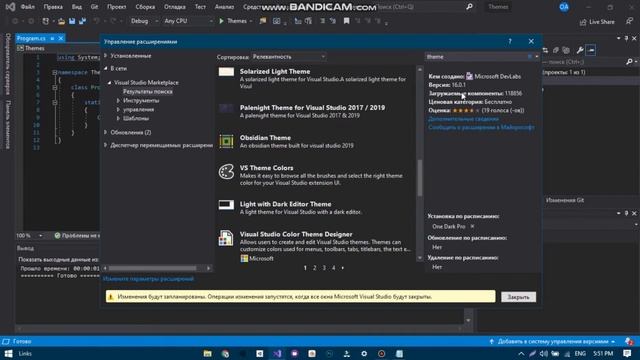640x360 pixels.
Task: Open the Debug (Отладка) menu
Action: (175, 7)
